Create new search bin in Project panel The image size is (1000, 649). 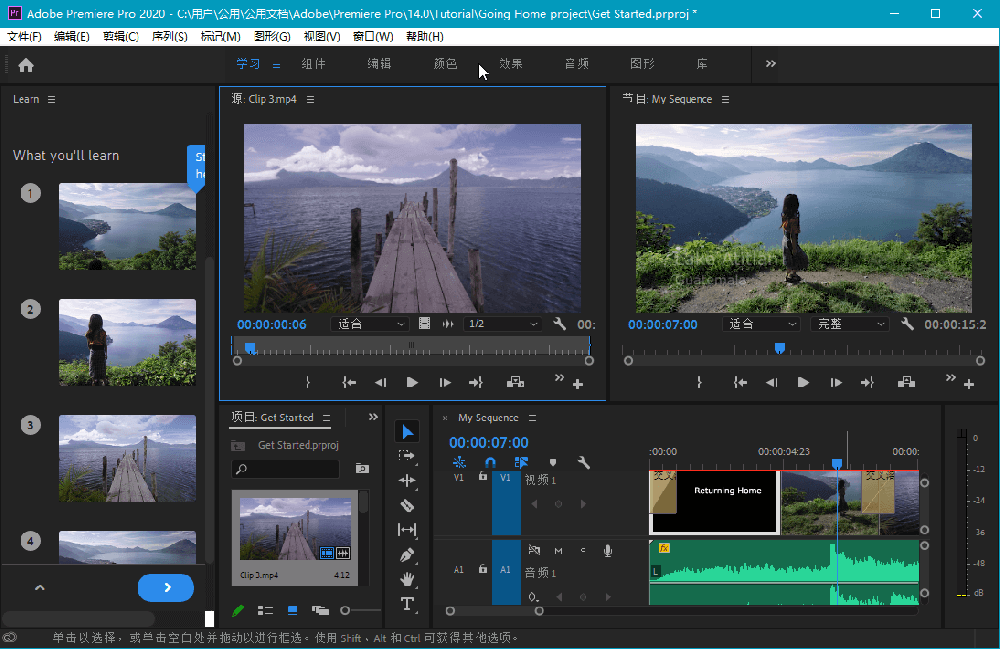pos(362,469)
